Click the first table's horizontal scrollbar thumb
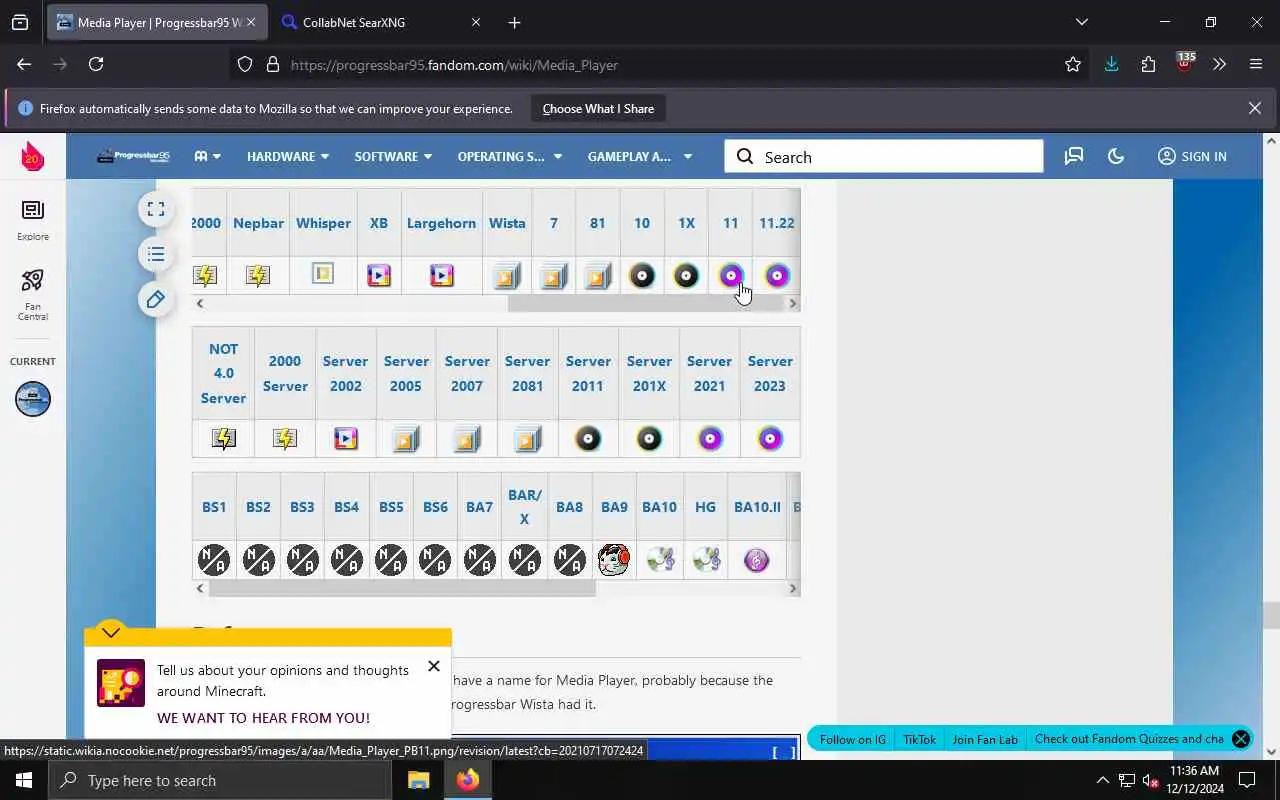 645,303
